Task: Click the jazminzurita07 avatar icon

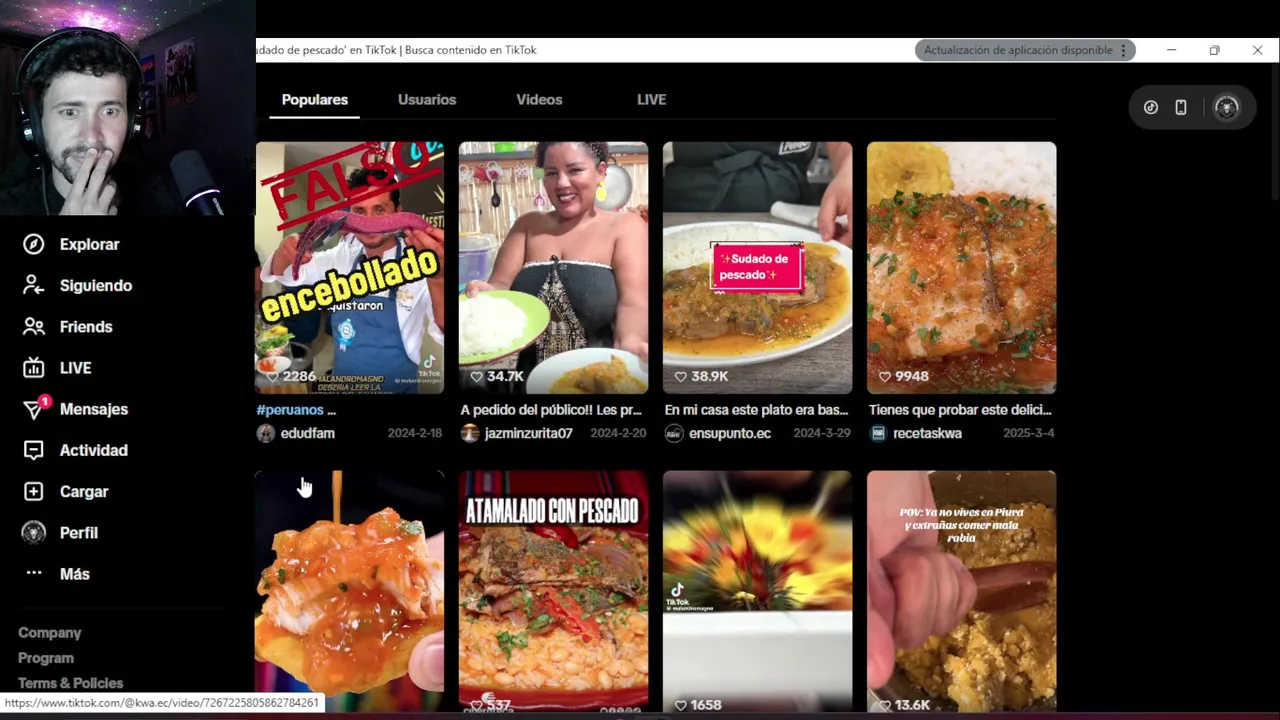Action: point(469,433)
